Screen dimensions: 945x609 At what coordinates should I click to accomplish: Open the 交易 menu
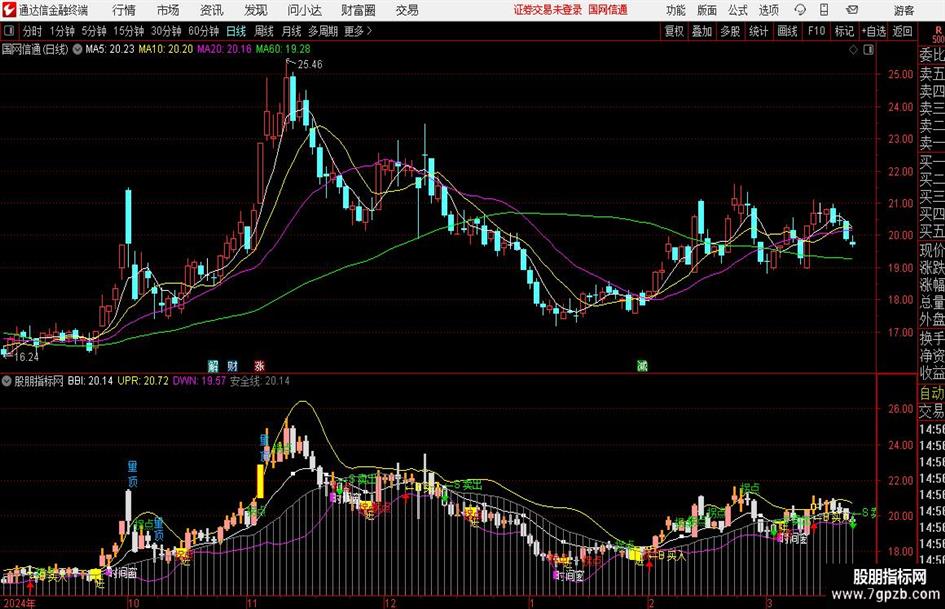click(407, 10)
